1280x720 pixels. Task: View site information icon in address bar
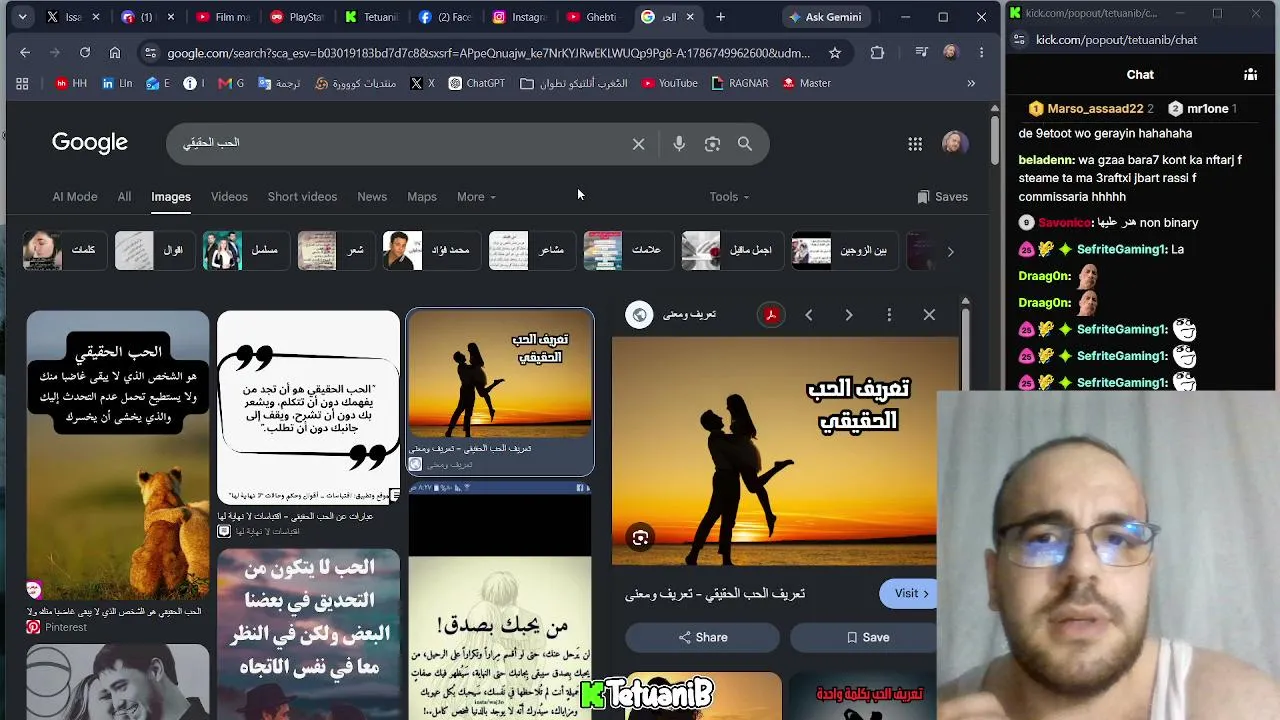click(x=149, y=53)
